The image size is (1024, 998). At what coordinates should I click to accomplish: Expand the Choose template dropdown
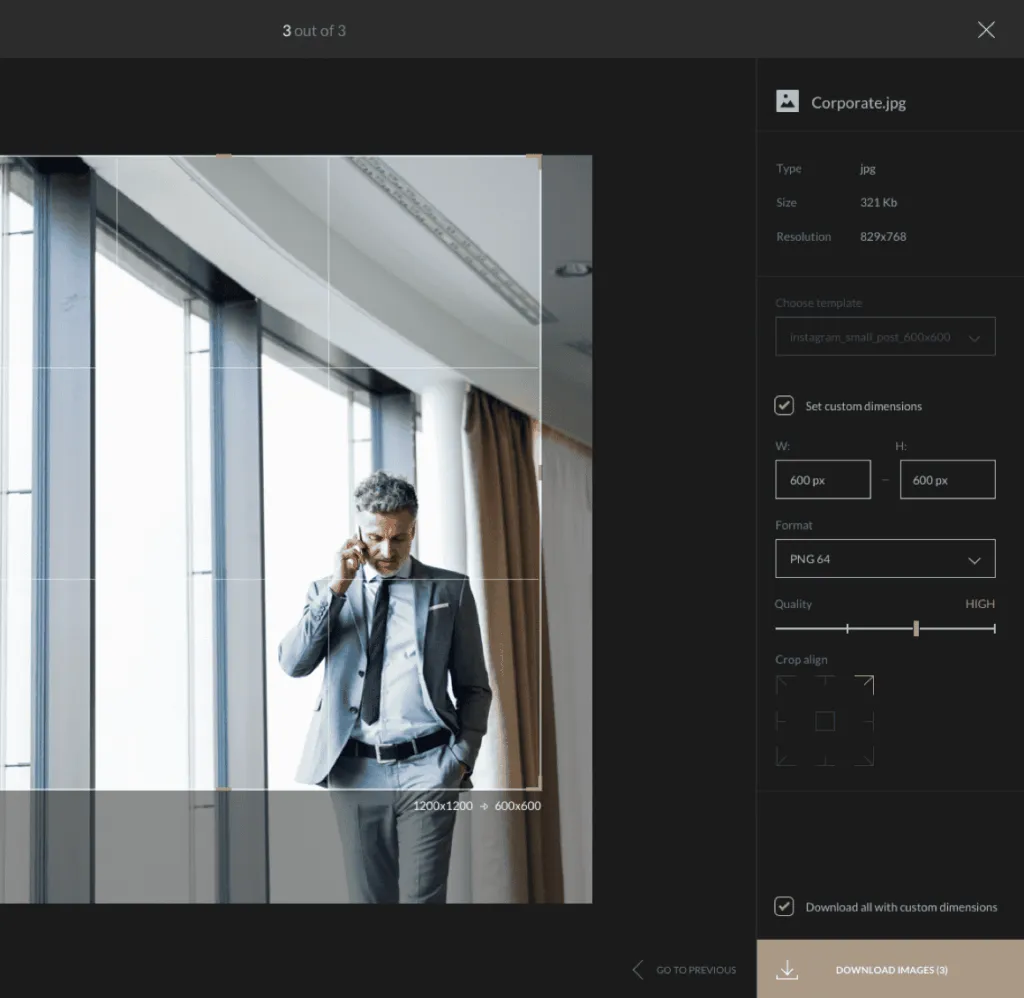(885, 336)
